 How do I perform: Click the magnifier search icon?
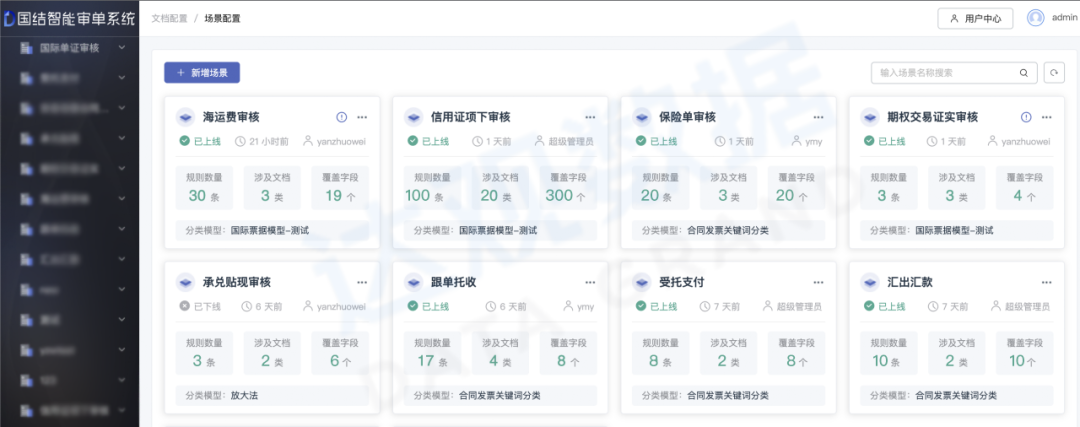coord(1024,72)
